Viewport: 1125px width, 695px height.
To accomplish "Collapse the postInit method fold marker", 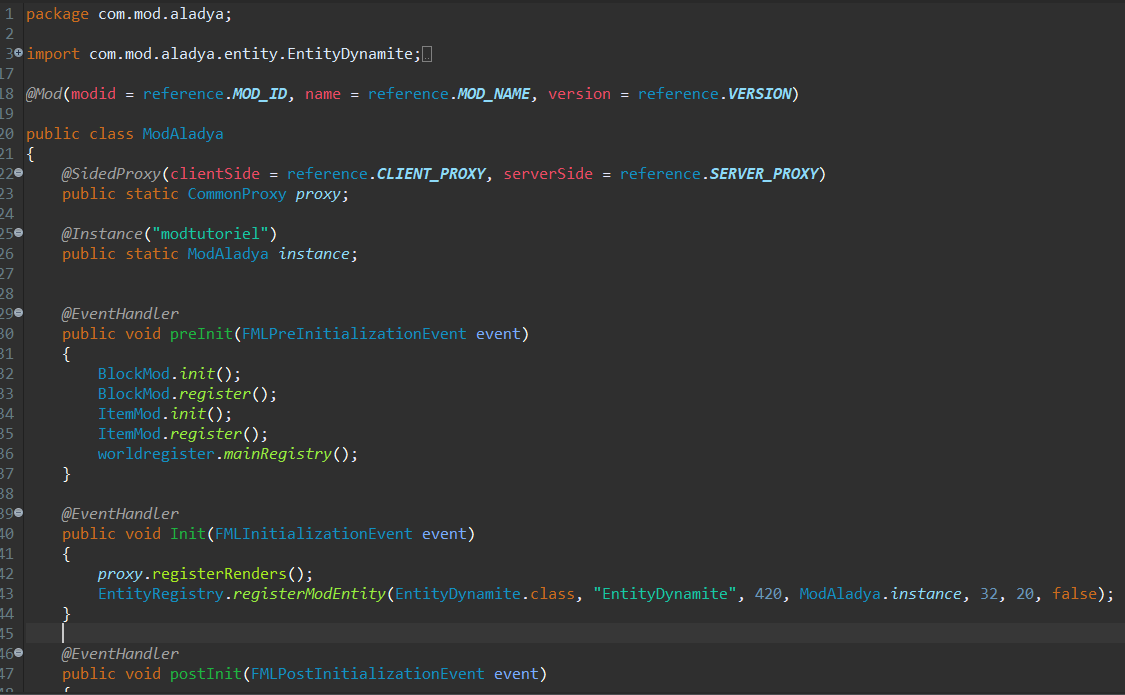I will [x=19, y=653].
